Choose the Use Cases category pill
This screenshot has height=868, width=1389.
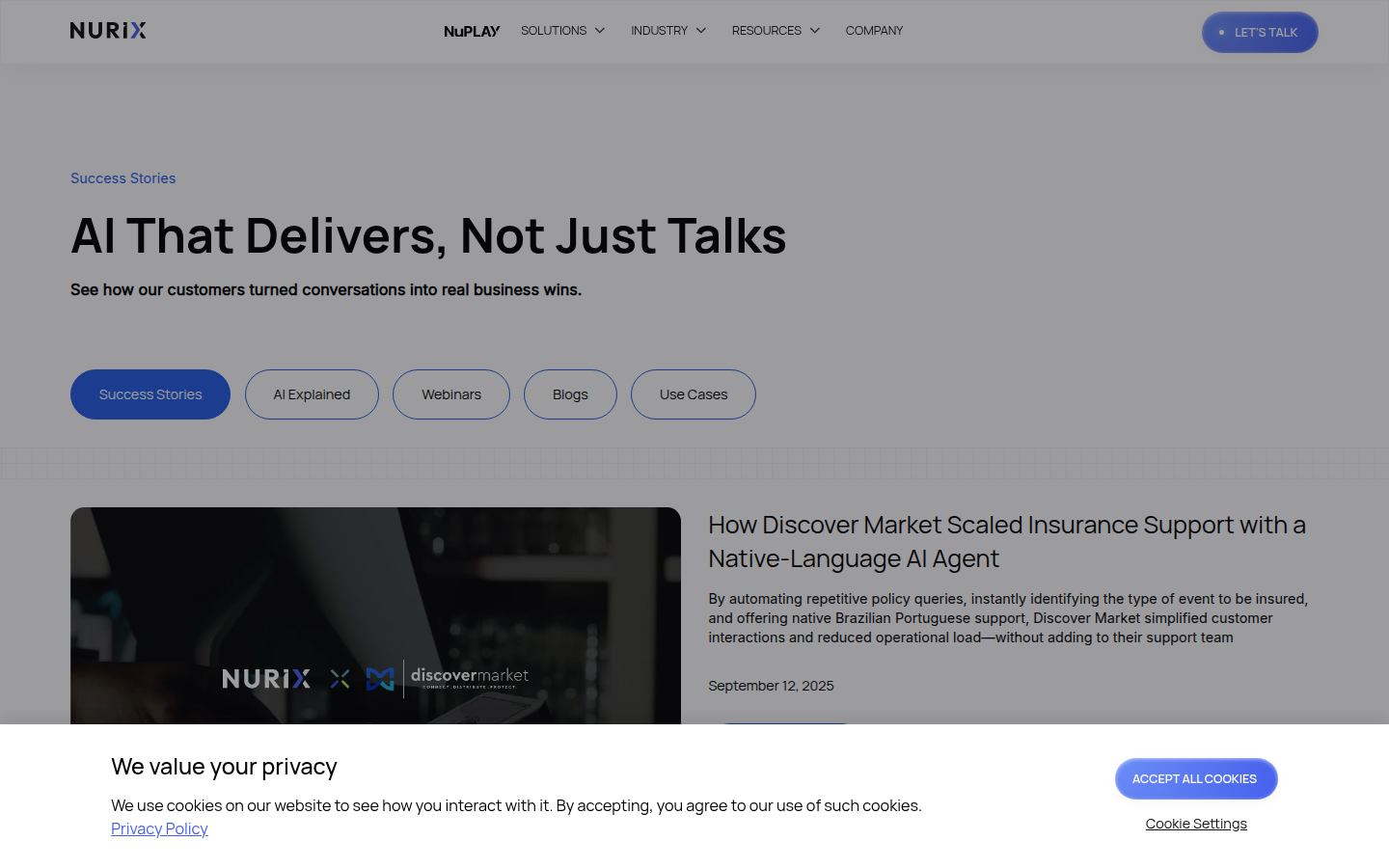[x=693, y=394]
